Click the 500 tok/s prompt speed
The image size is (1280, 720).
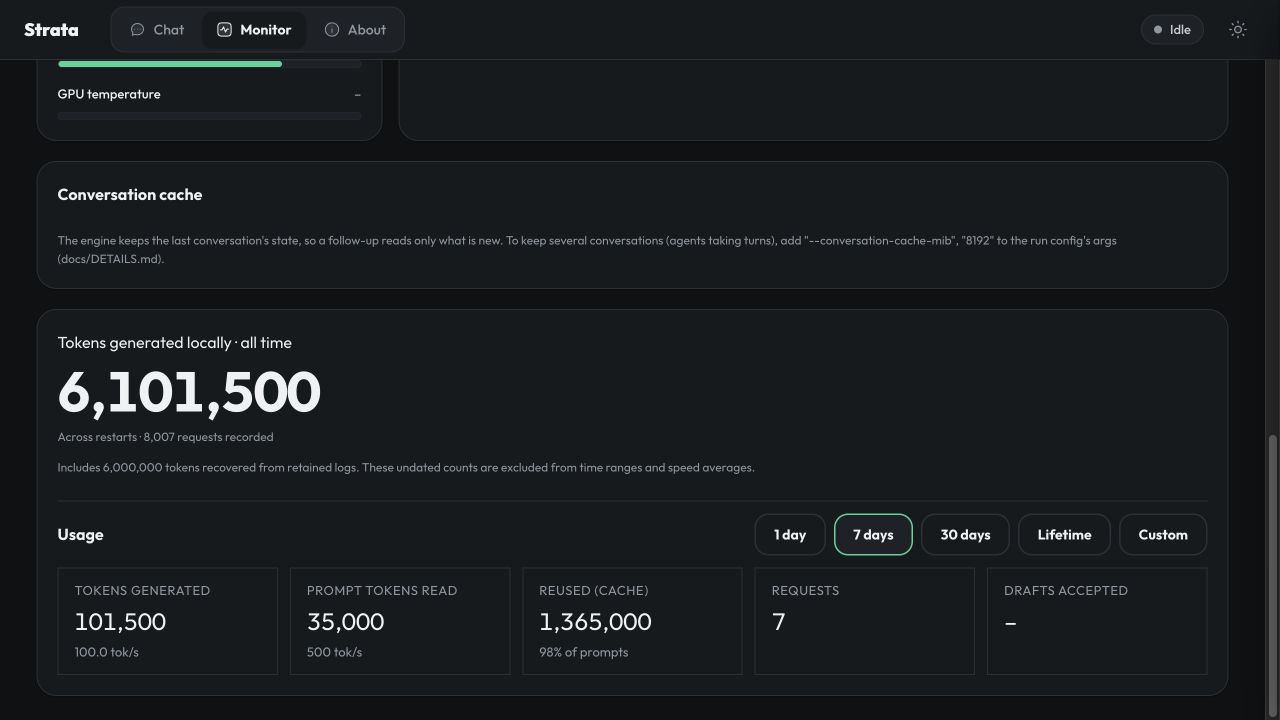pos(334,652)
